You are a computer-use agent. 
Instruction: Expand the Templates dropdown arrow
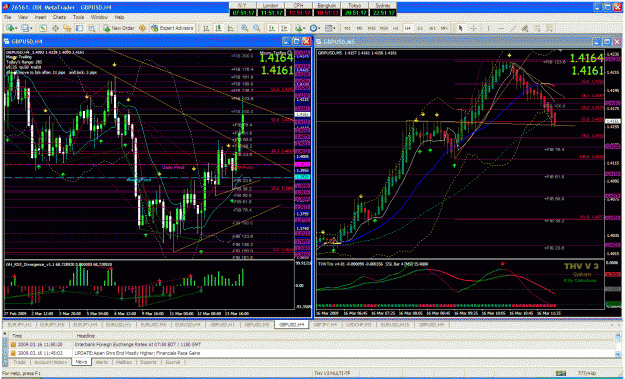[x=334, y=28]
